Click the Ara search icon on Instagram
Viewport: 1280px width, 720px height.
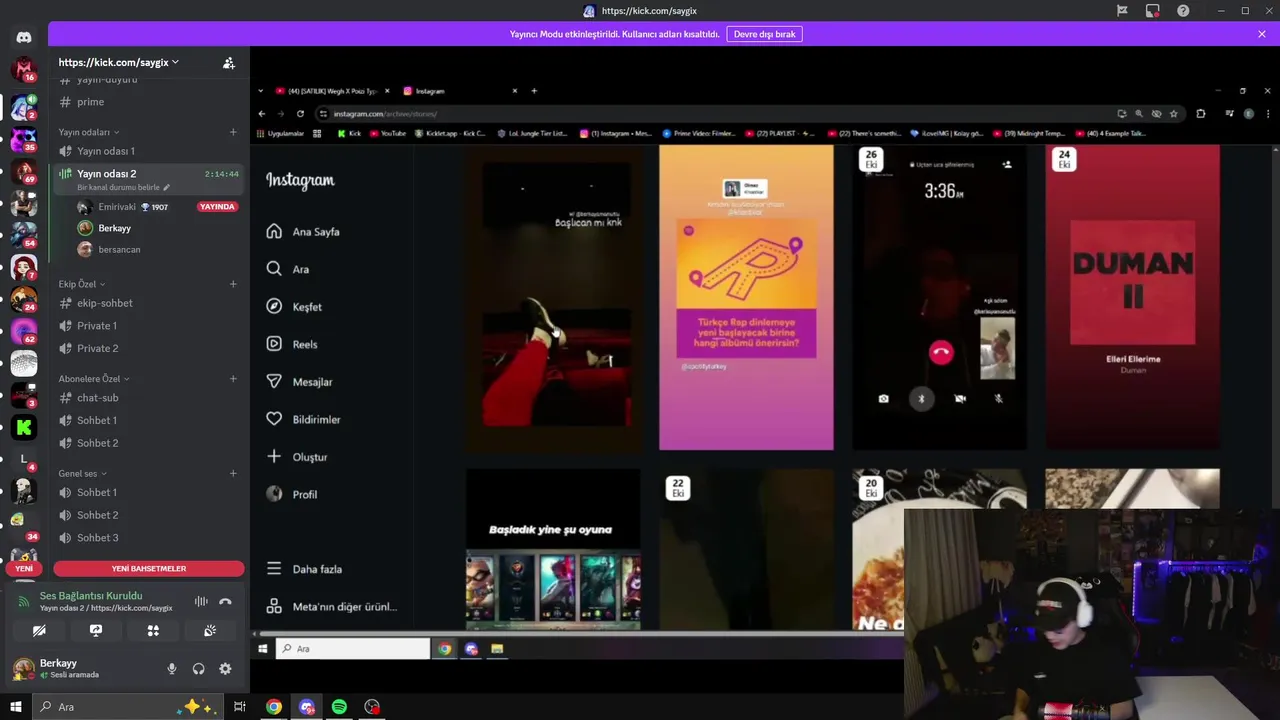coord(274,269)
